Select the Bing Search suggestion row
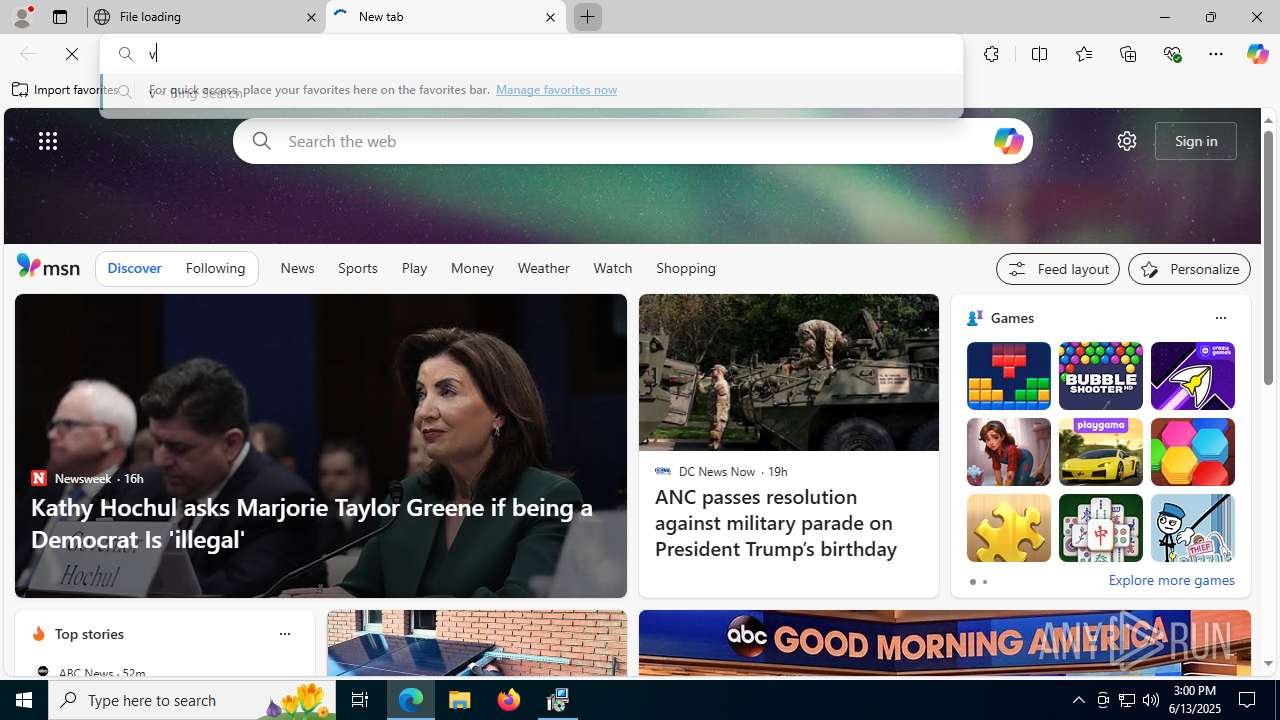Viewport: 1280px width, 720px height. (x=531, y=93)
